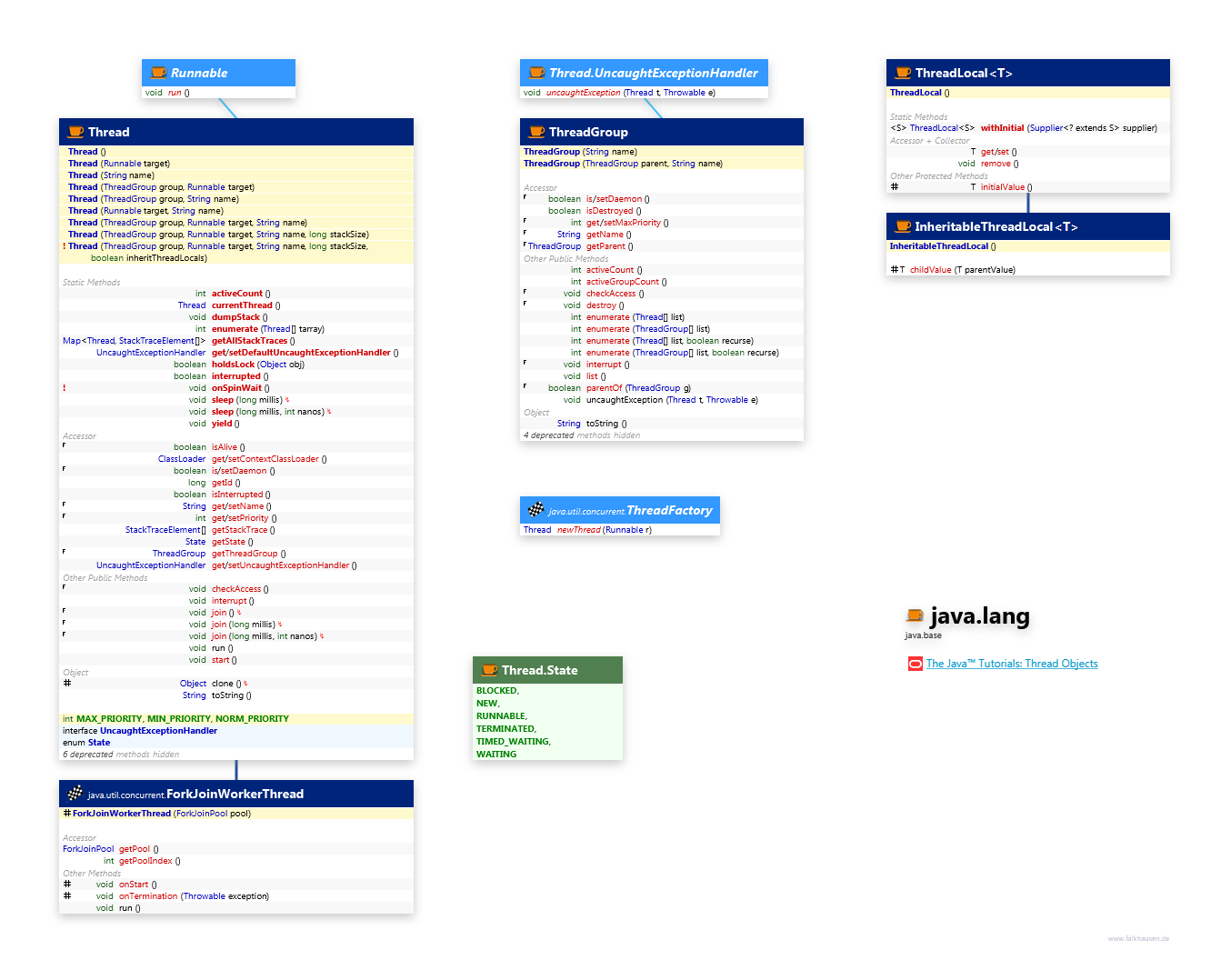Click the cup icon next to java.lang
Screen dimensions: 1221x980
(916, 615)
